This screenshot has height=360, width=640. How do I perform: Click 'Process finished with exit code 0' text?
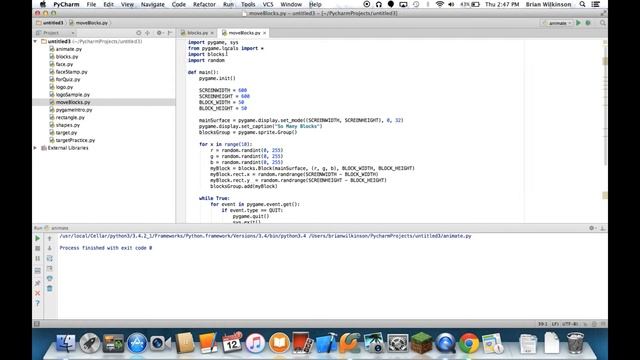[x=106, y=248]
